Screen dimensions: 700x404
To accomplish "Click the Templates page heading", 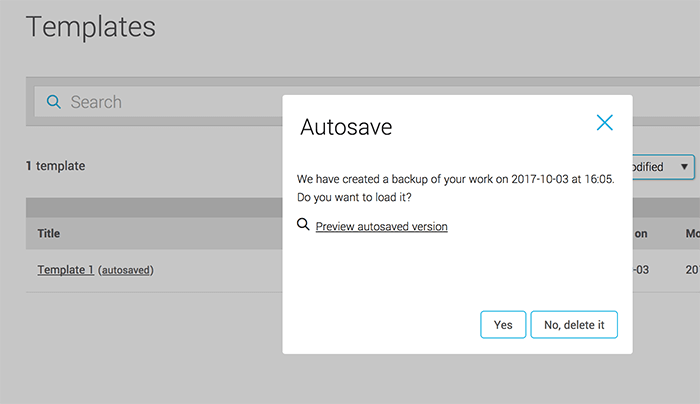I will click(x=91, y=27).
